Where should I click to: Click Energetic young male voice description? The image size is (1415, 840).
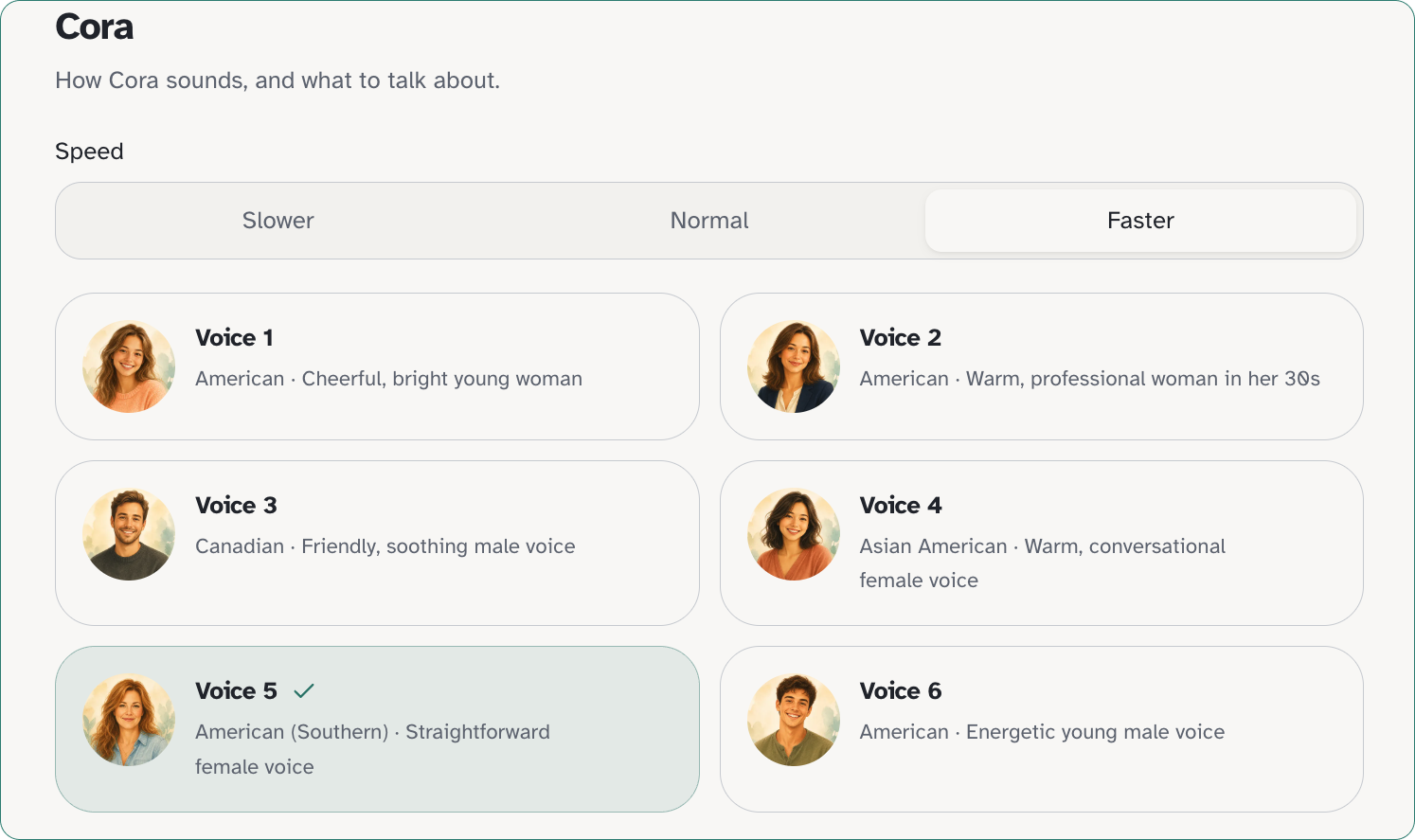click(1095, 732)
